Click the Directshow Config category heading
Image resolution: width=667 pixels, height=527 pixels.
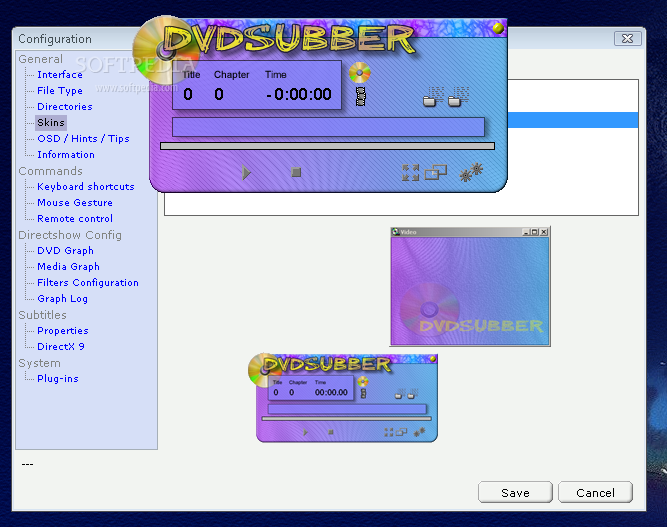point(70,235)
